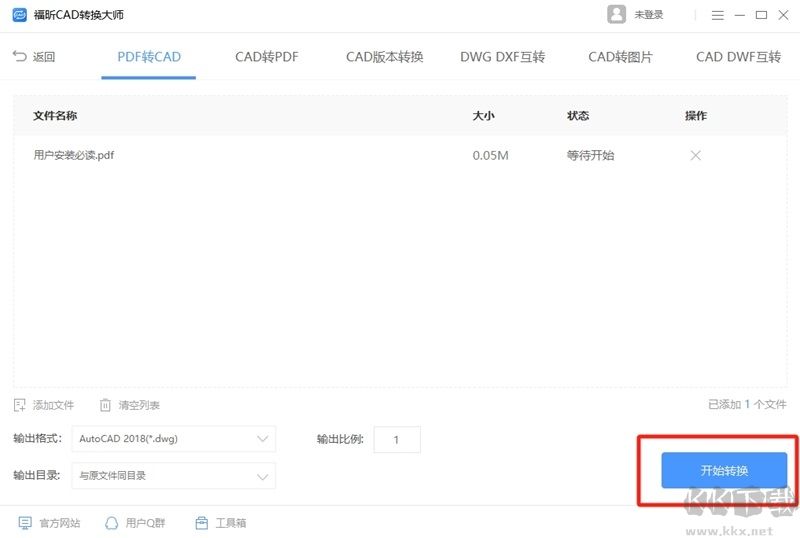
Task: Maximize the converter window
Action: [x=761, y=15]
